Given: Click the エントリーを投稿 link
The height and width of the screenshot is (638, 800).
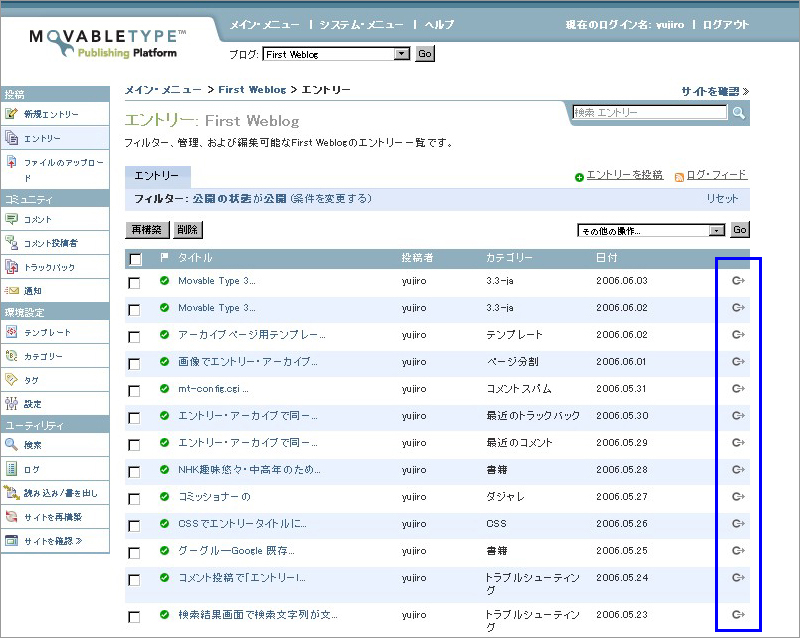Looking at the screenshot, I should point(624,175).
